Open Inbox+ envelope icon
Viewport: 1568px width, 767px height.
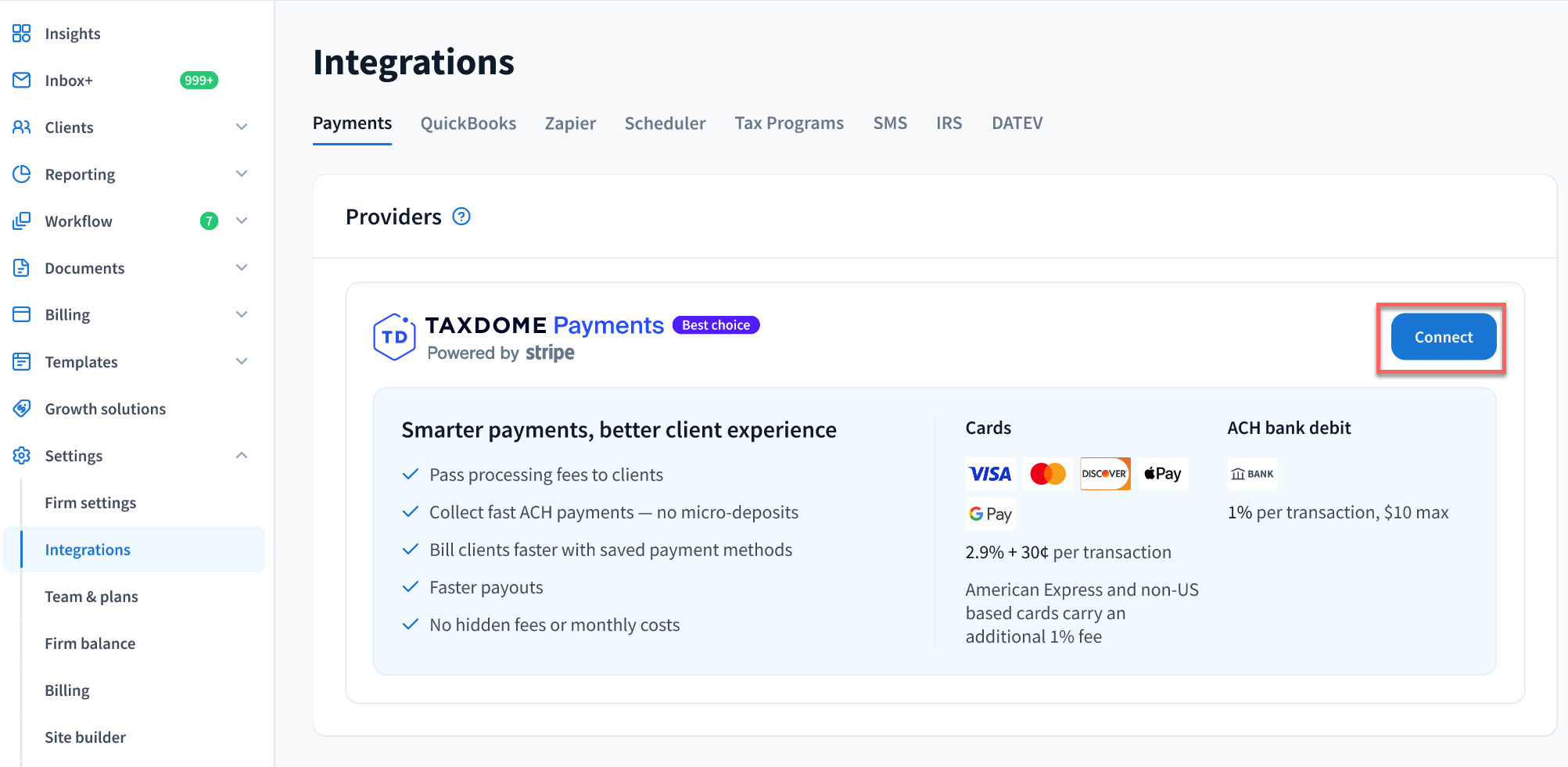tap(21, 81)
